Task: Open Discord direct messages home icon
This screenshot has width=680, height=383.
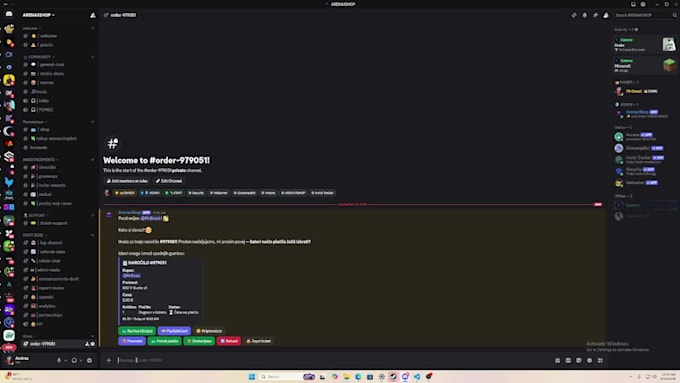Action: (x=9, y=14)
